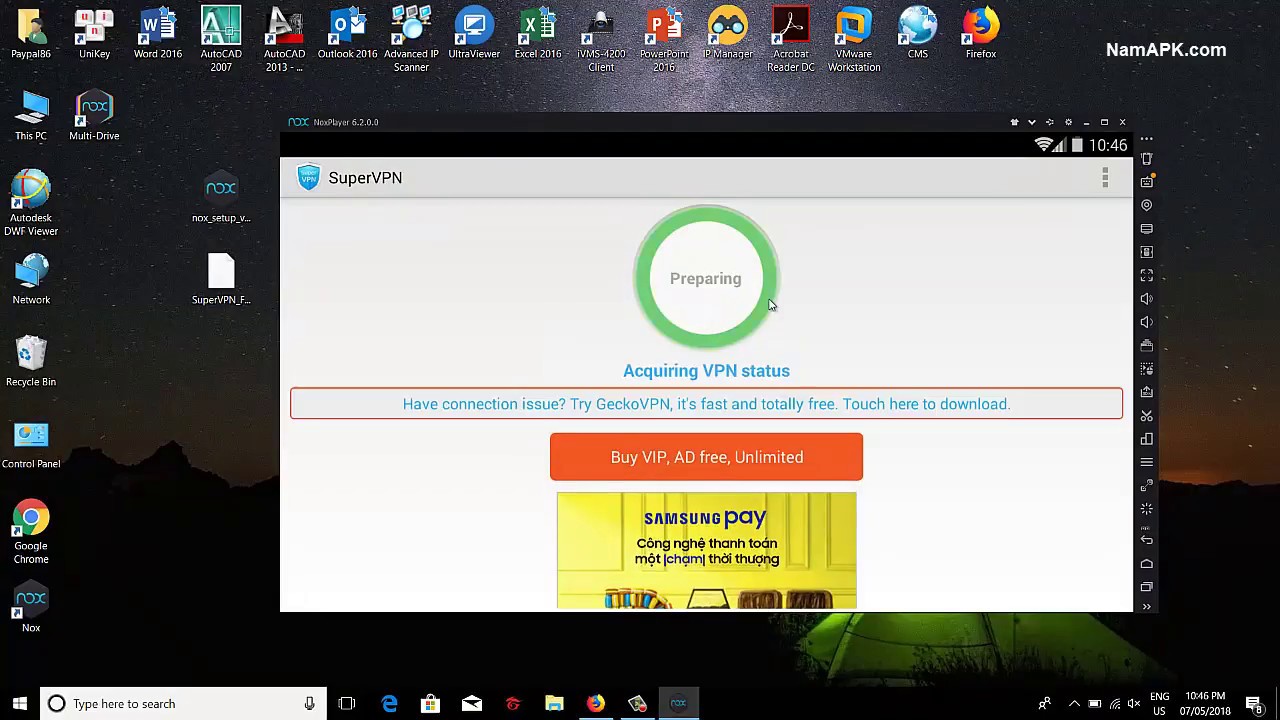Click the ENG US language indicator
The image size is (1280, 720).
1160,704
